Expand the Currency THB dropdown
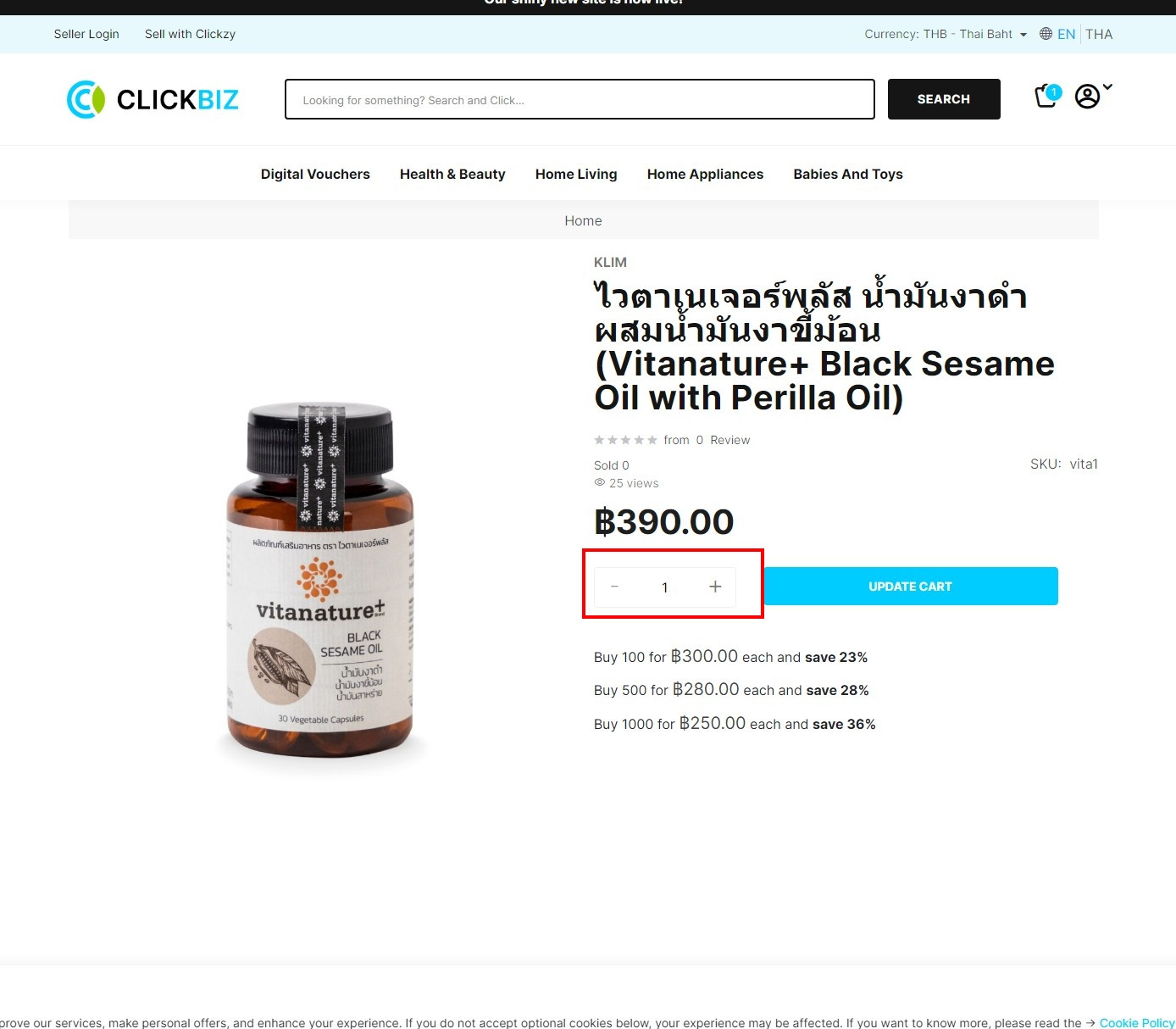The height and width of the screenshot is (1029, 1176). (x=946, y=34)
